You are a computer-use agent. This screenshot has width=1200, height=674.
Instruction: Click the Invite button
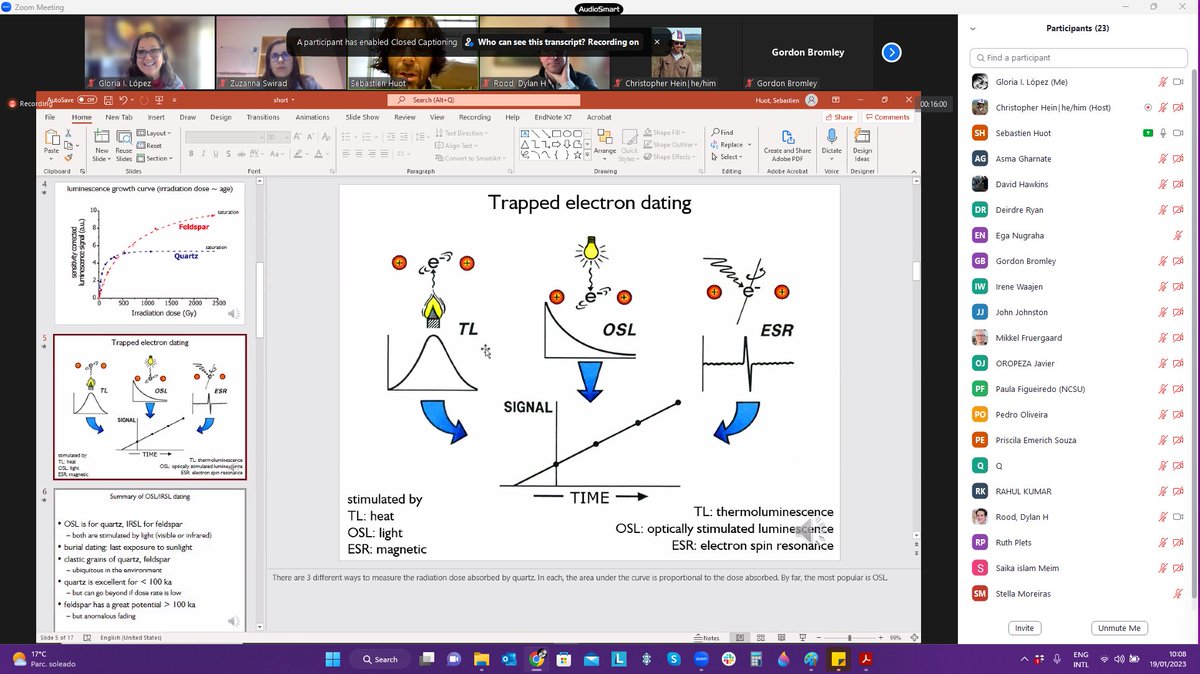1024,628
